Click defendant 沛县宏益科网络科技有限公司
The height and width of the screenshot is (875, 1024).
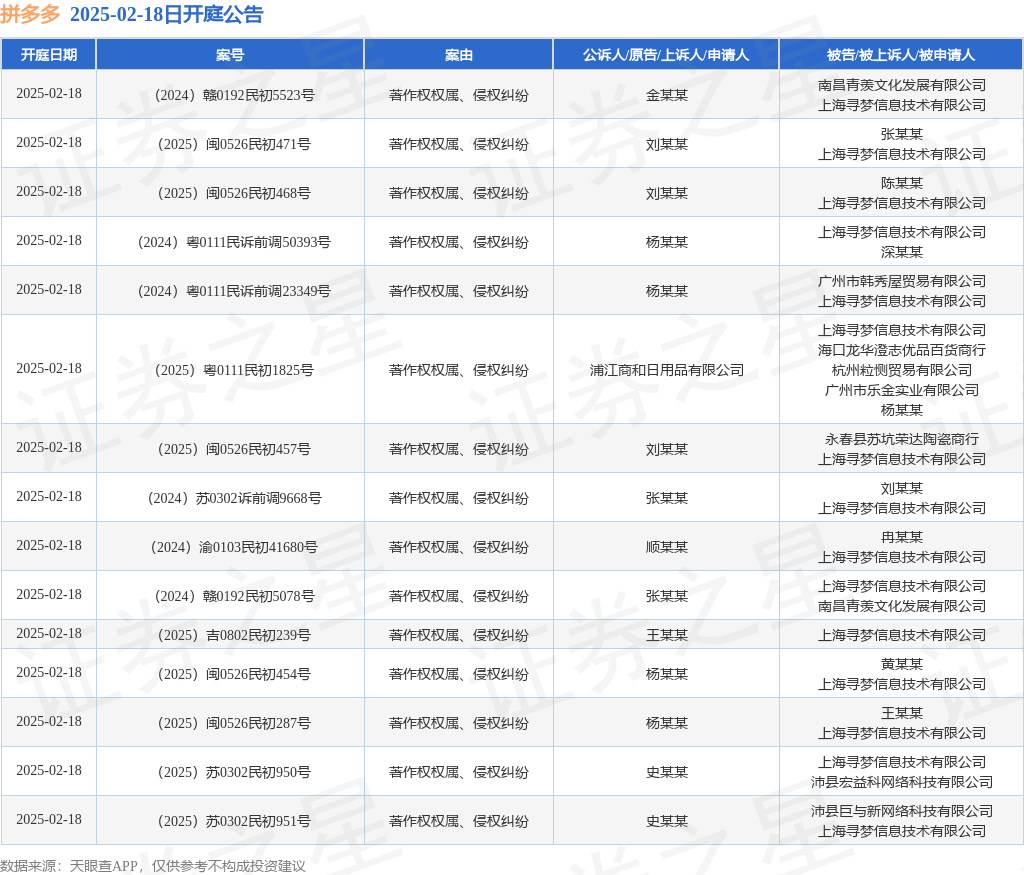(901, 782)
